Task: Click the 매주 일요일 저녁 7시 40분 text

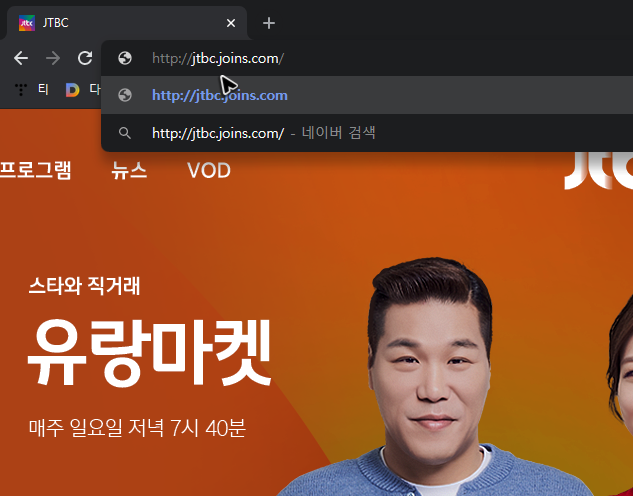Action: tap(137, 428)
